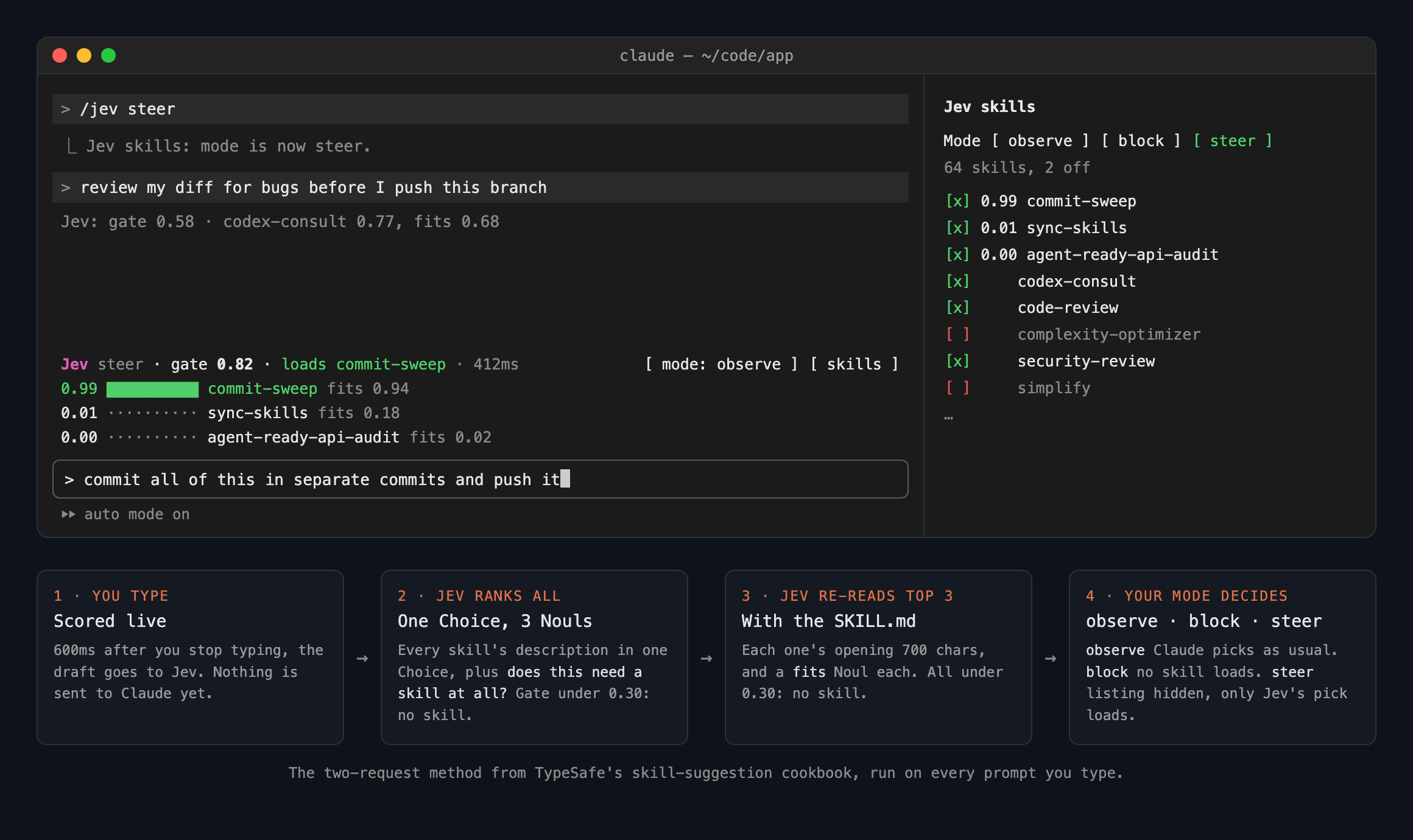
Task: Click the agent-ready-api-audit dotted score bar
Action: click(152, 438)
